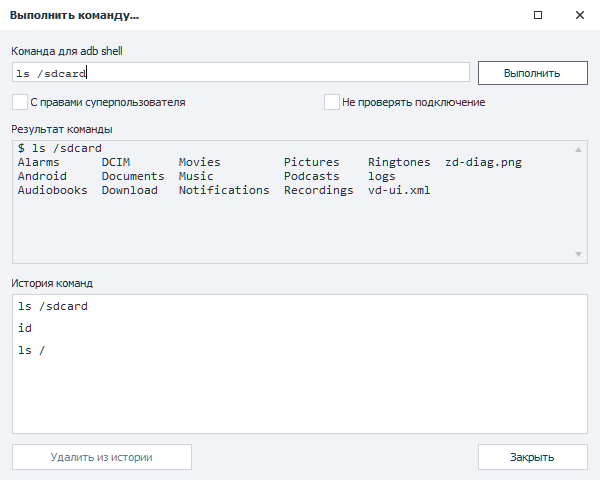The image size is (600, 480).
Task: Select 'ls /sdcard' in command history
Action: pos(53,306)
